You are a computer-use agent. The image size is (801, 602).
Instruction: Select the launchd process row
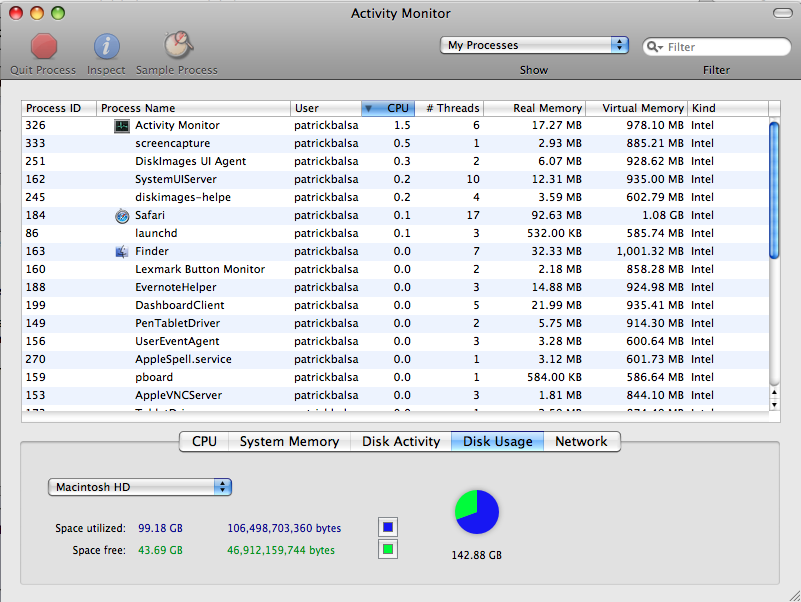(395, 234)
